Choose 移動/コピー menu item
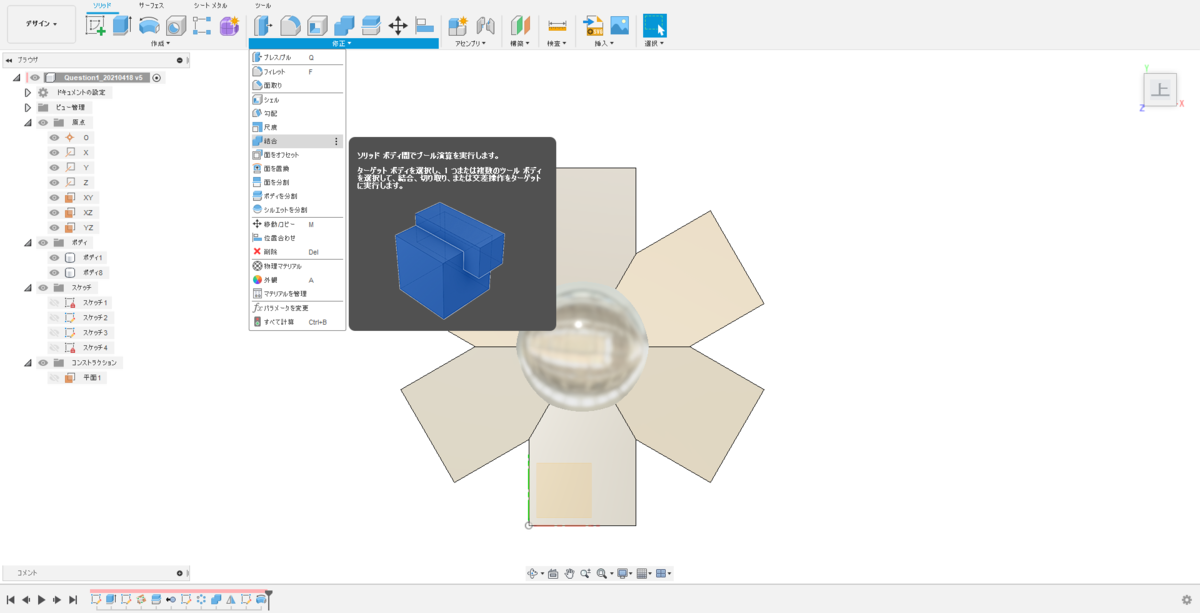 pos(298,224)
